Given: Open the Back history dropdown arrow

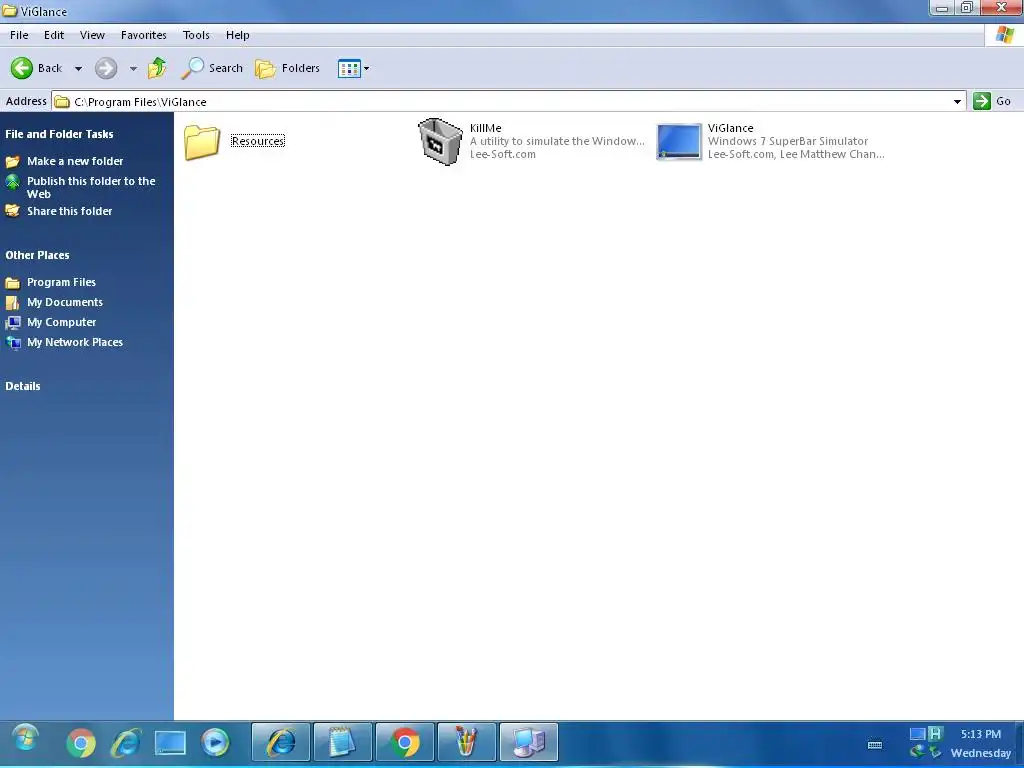Looking at the screenshot, I should pos(78,68).
